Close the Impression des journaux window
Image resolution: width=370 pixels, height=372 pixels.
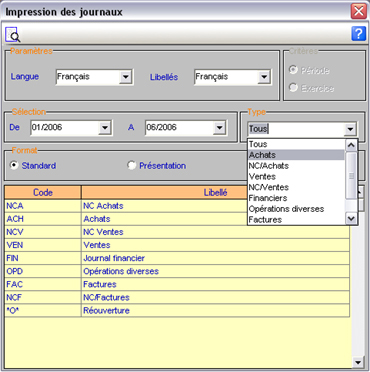359,11
